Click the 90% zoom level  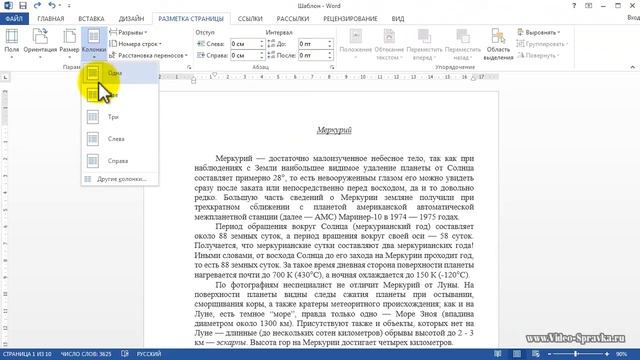tap(621, 354)
